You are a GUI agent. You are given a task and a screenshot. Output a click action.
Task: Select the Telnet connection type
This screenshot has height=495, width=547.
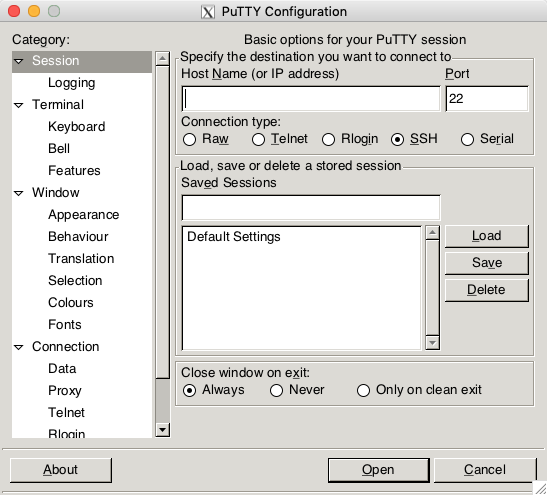pos(258,140)
